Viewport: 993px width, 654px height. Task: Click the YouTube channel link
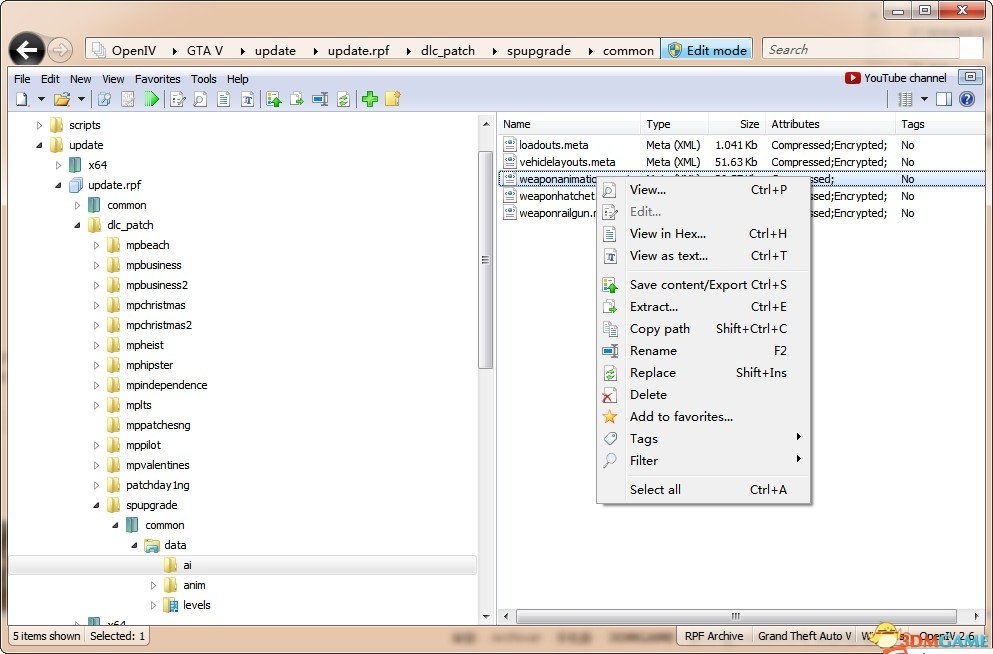(x=905, y=78)
